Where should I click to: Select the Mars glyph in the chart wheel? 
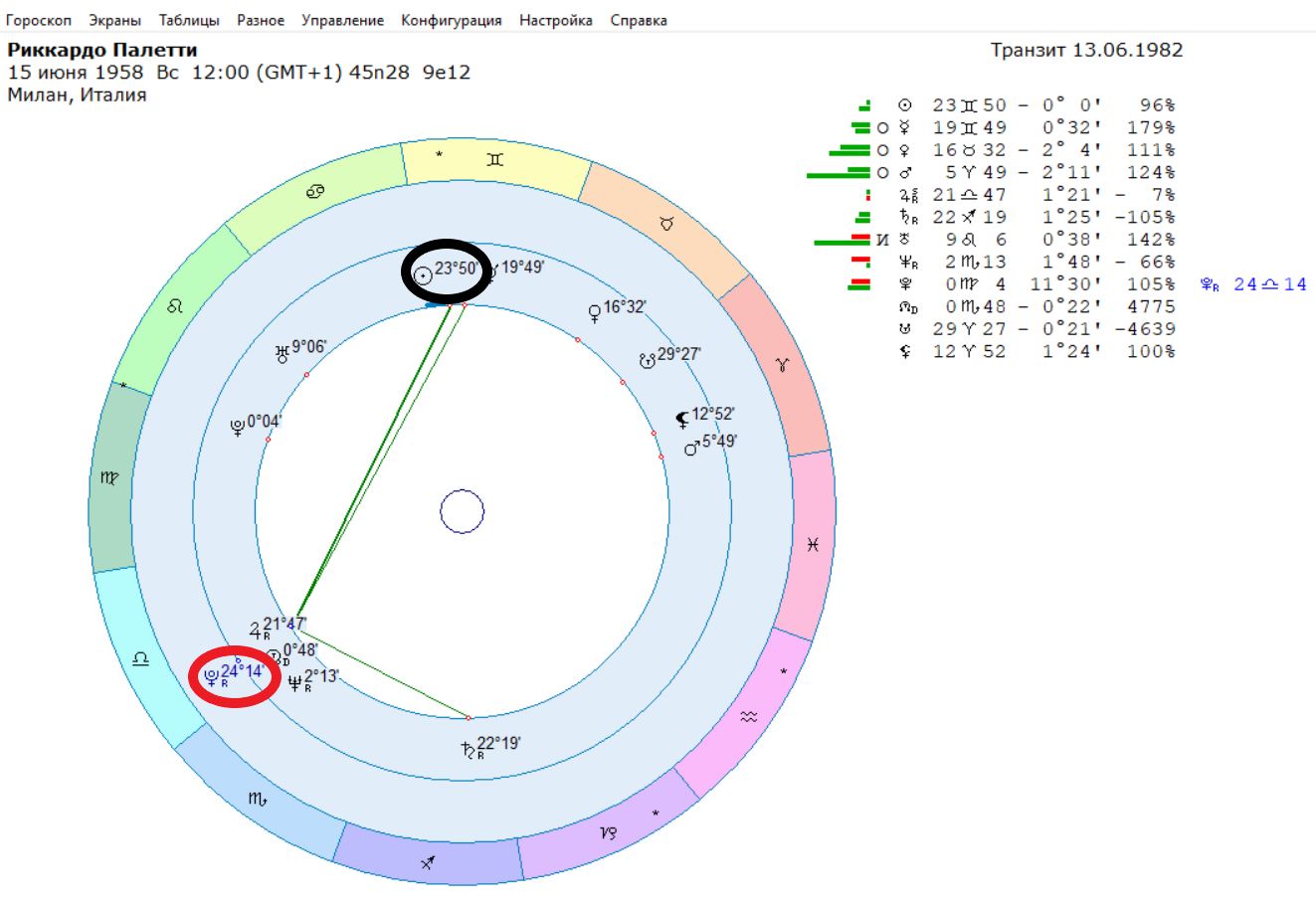pos(692,448)
